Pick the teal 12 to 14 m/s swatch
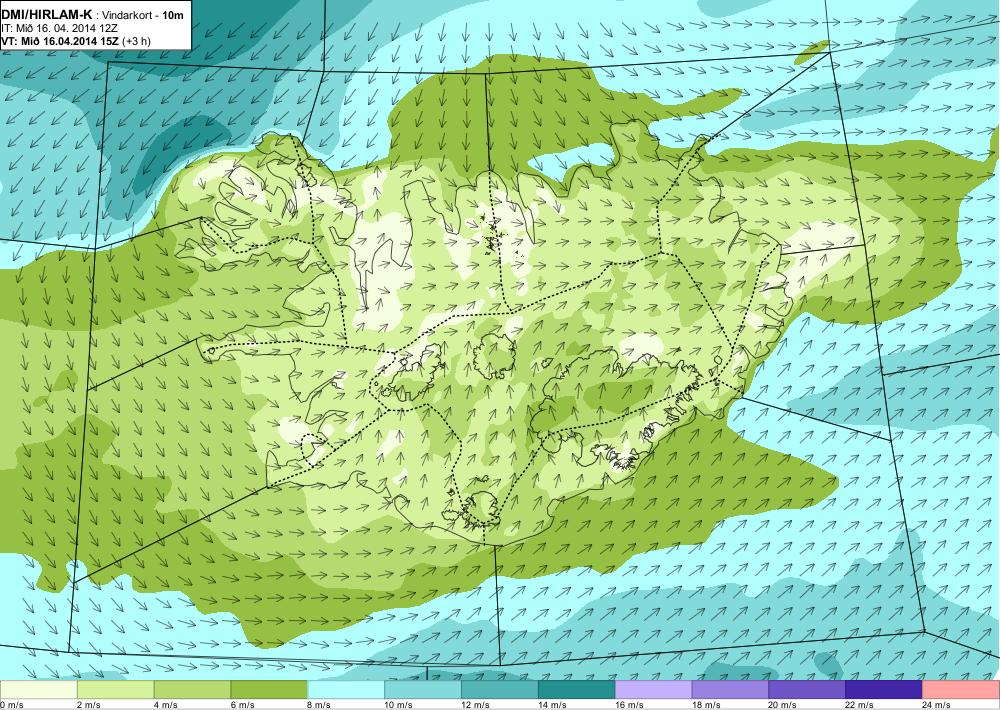The image size is (1000, 710). pyautogui.click(x=499, y=690)
